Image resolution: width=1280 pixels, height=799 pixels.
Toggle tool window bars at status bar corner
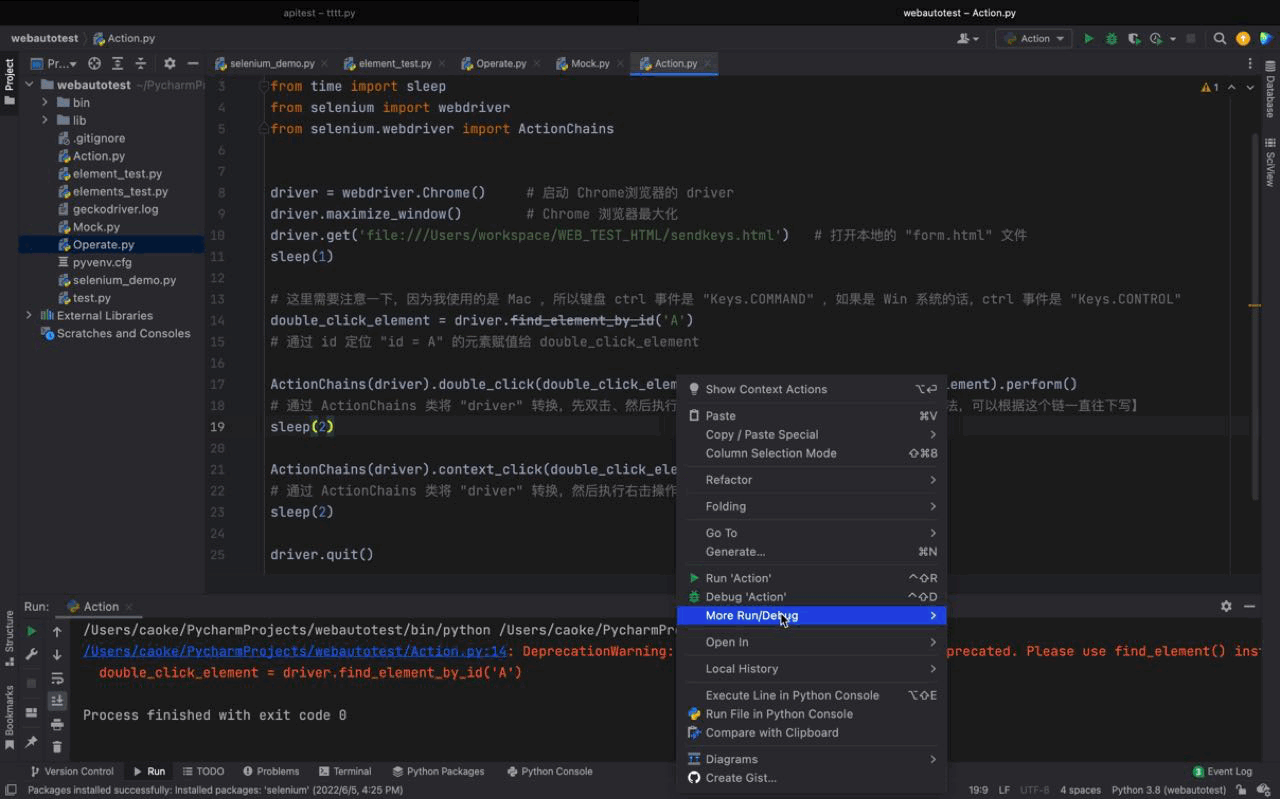10,790
